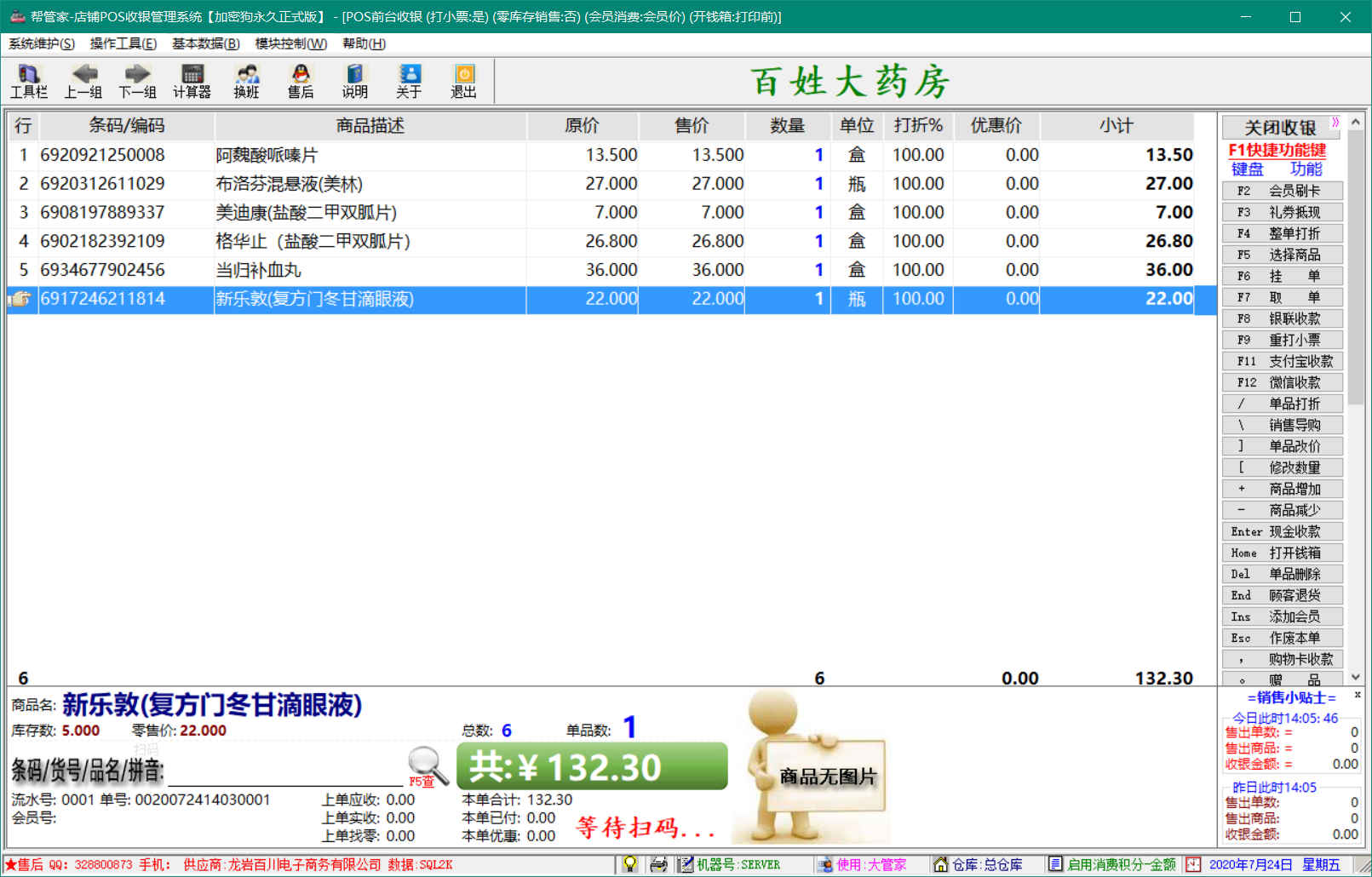Go to previous group with 上一组
Screen dimensions: 1372x877
pos(83,82)
